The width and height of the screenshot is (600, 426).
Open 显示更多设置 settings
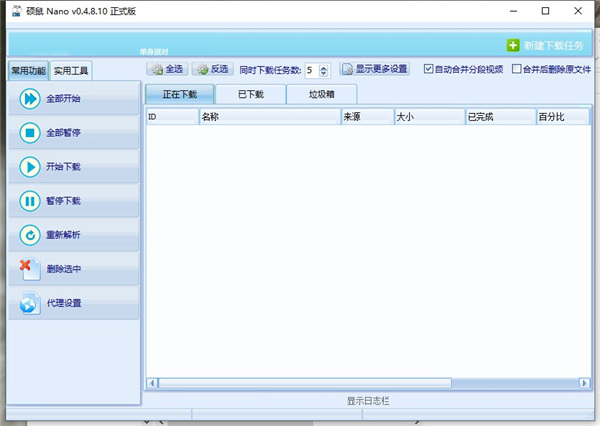click(375, 69)
